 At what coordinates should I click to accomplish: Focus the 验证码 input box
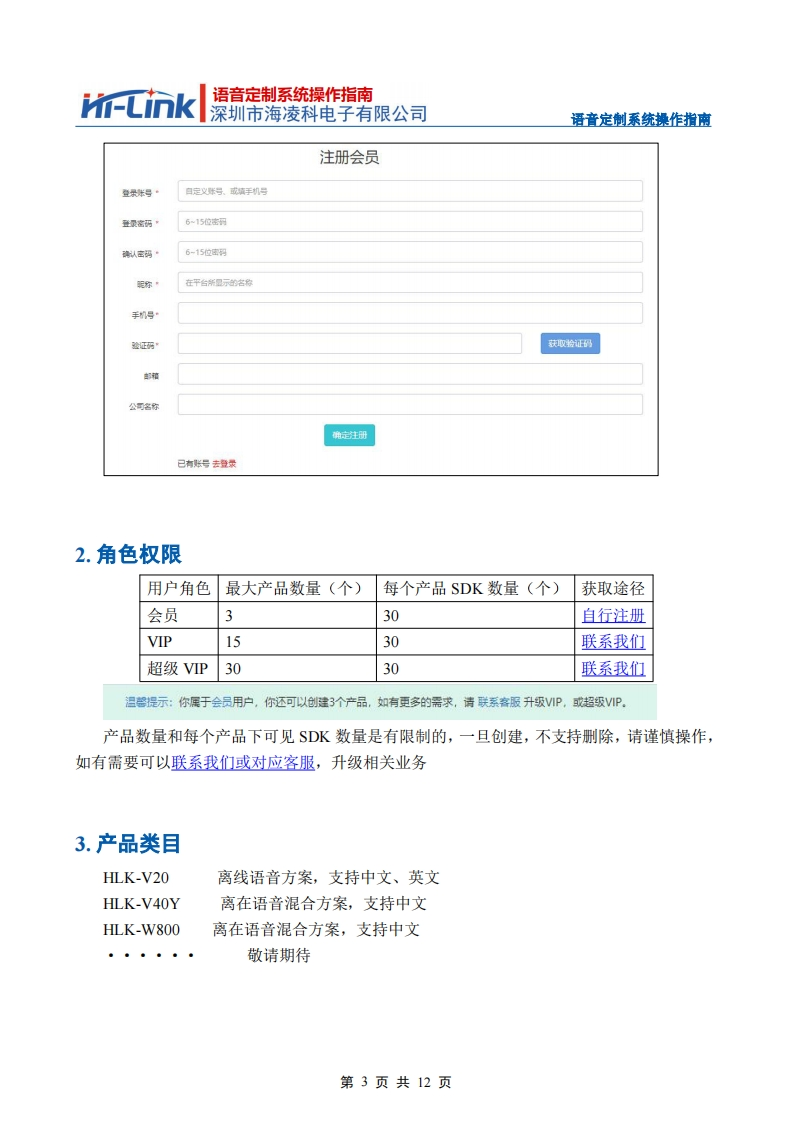coord(350,344)
